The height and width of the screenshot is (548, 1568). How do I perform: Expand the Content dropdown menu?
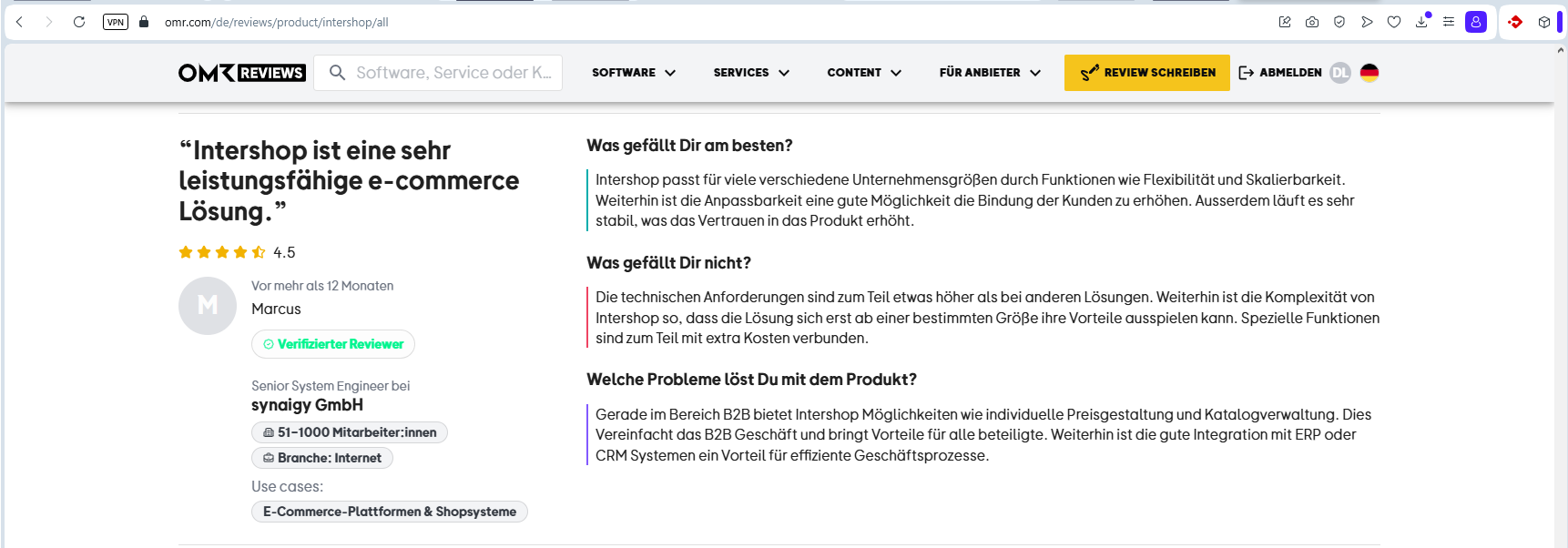click(x=863, y=73)
